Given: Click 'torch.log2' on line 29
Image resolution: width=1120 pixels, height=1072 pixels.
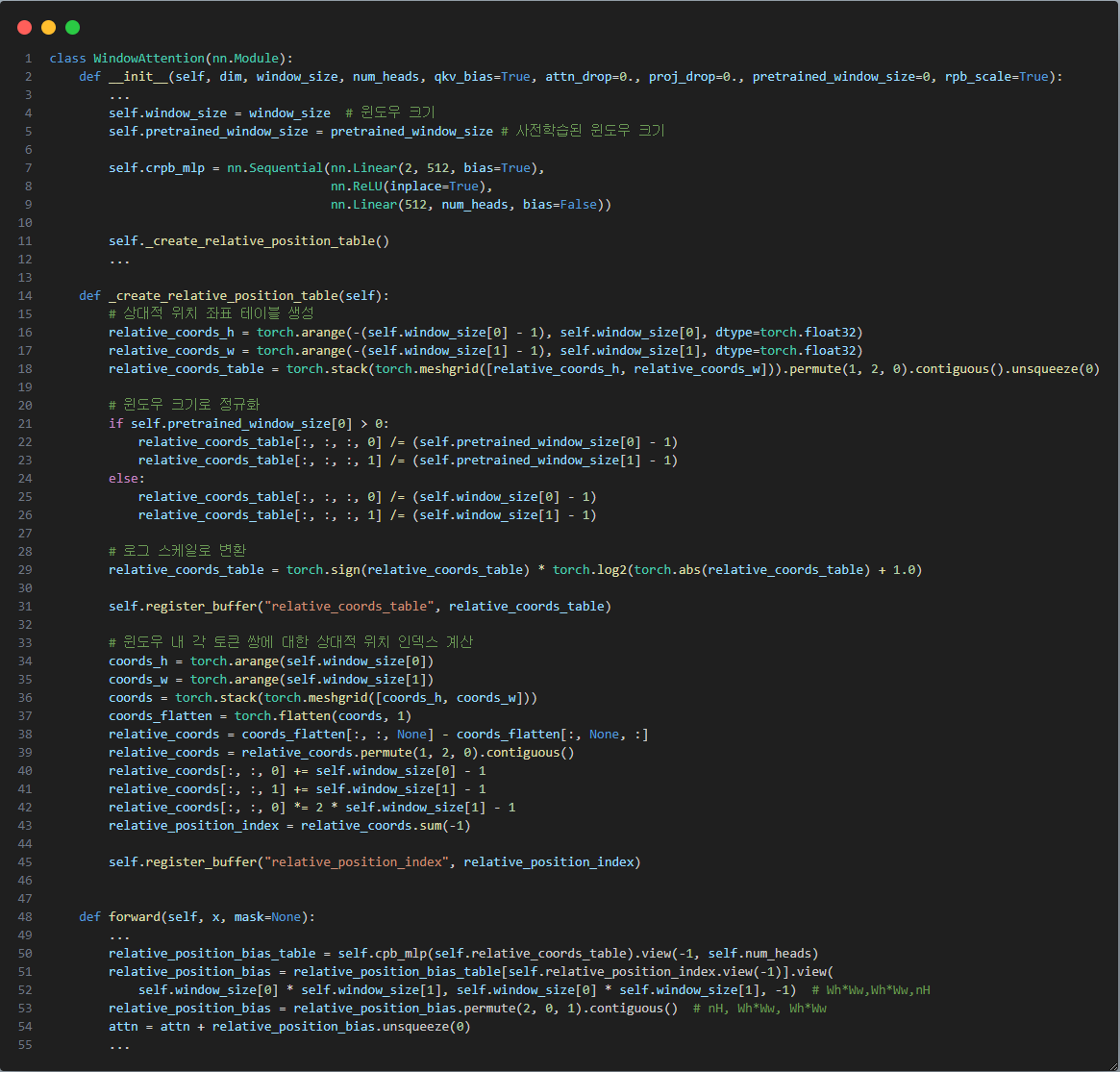Looking at the screenshot, I should 589,570.
